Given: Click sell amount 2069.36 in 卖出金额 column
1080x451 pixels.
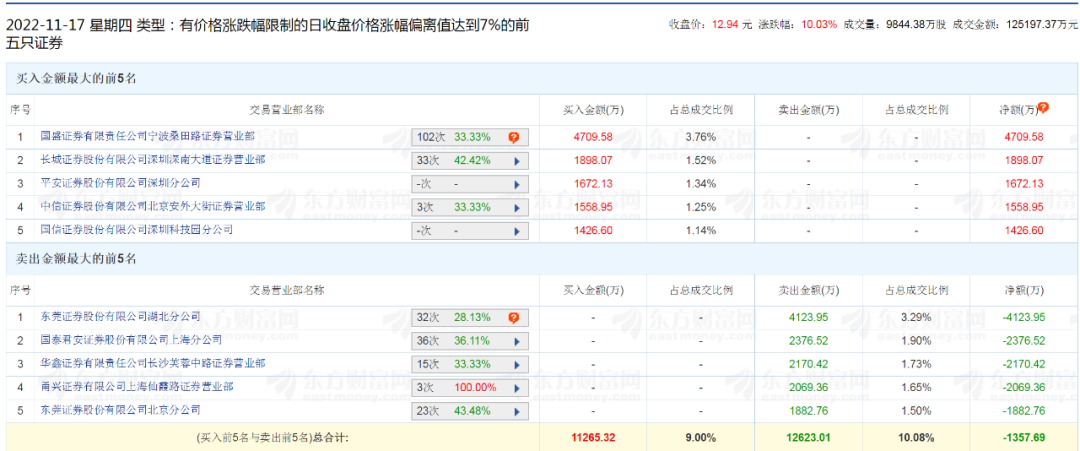Looking at the screenshot, I should click(x=809, y=387).
